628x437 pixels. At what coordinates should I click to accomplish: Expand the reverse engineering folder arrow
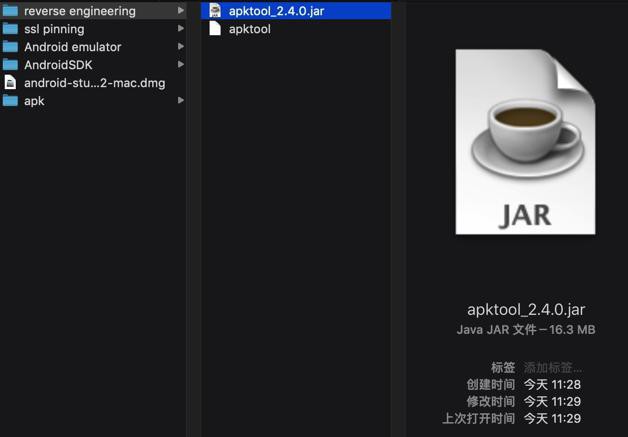pyautogui.click(x=181, y=10)
